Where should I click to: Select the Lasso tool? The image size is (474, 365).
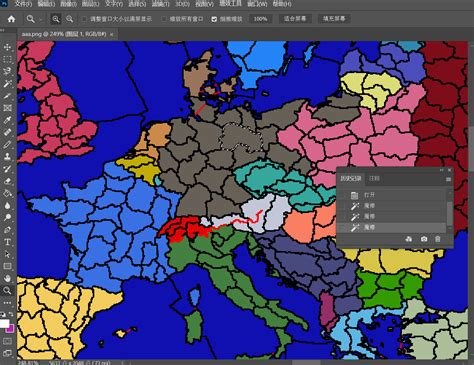pos(7,71)
